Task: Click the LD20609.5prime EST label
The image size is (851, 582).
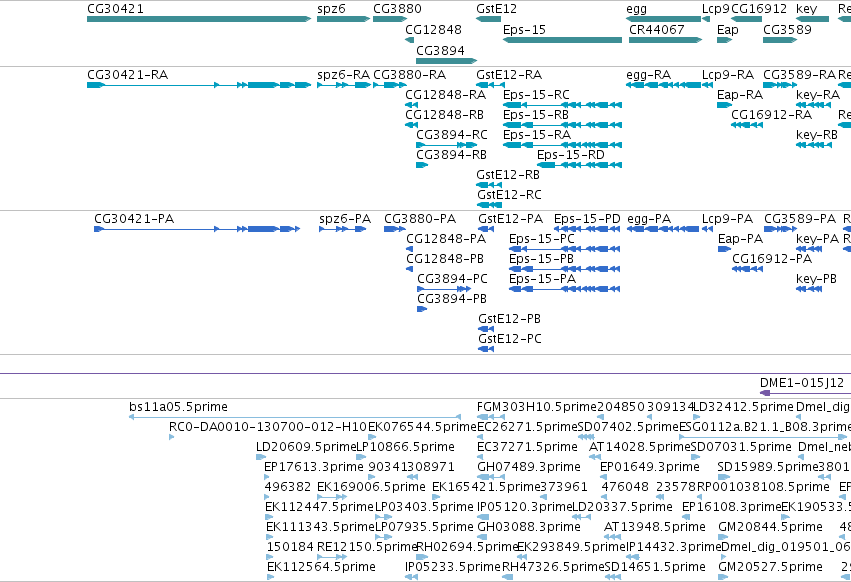Action: pos(306,447)
